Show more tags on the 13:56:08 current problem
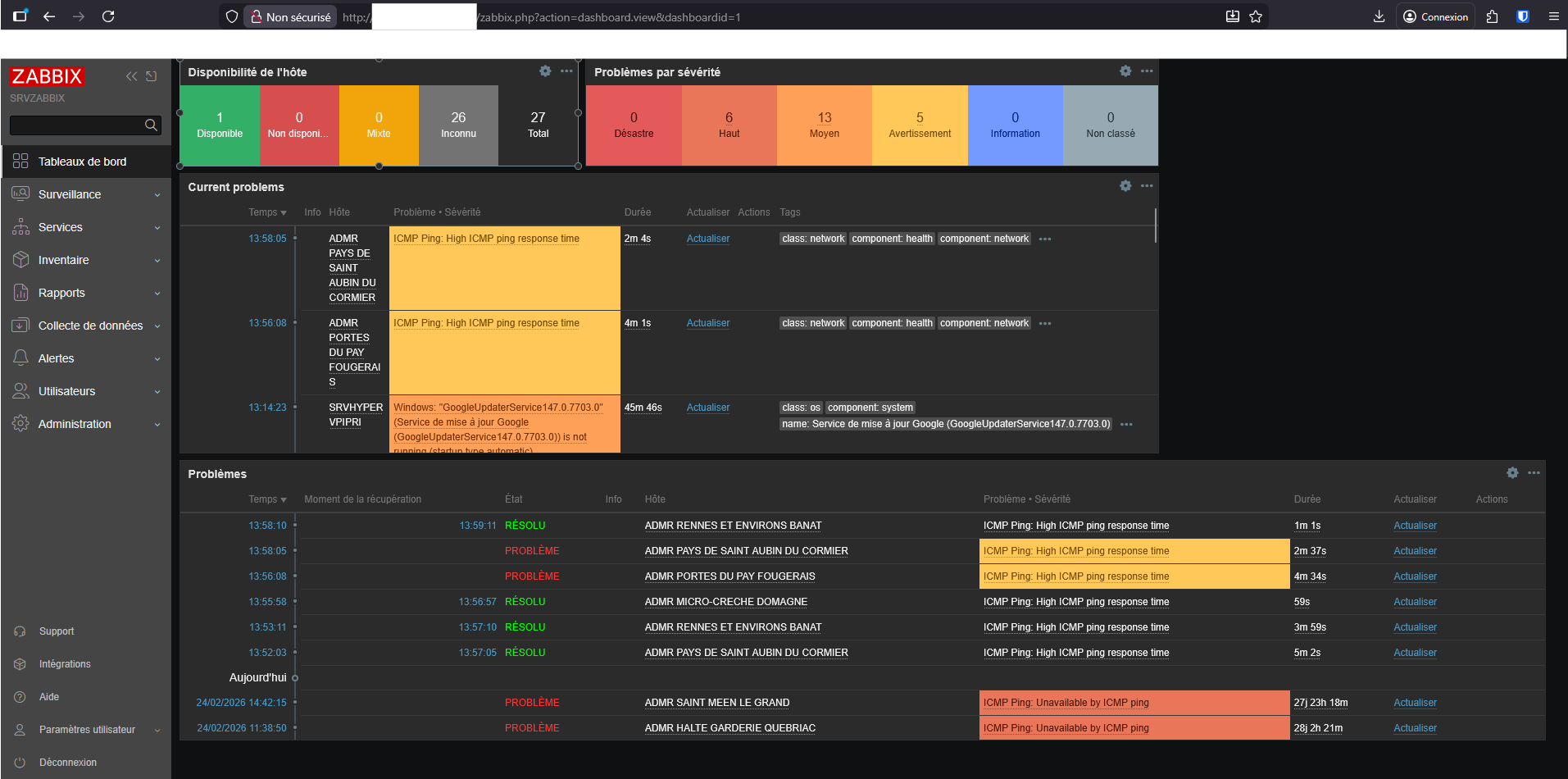This screenshot has height=779, width=1568. (x=1045, y=324)
